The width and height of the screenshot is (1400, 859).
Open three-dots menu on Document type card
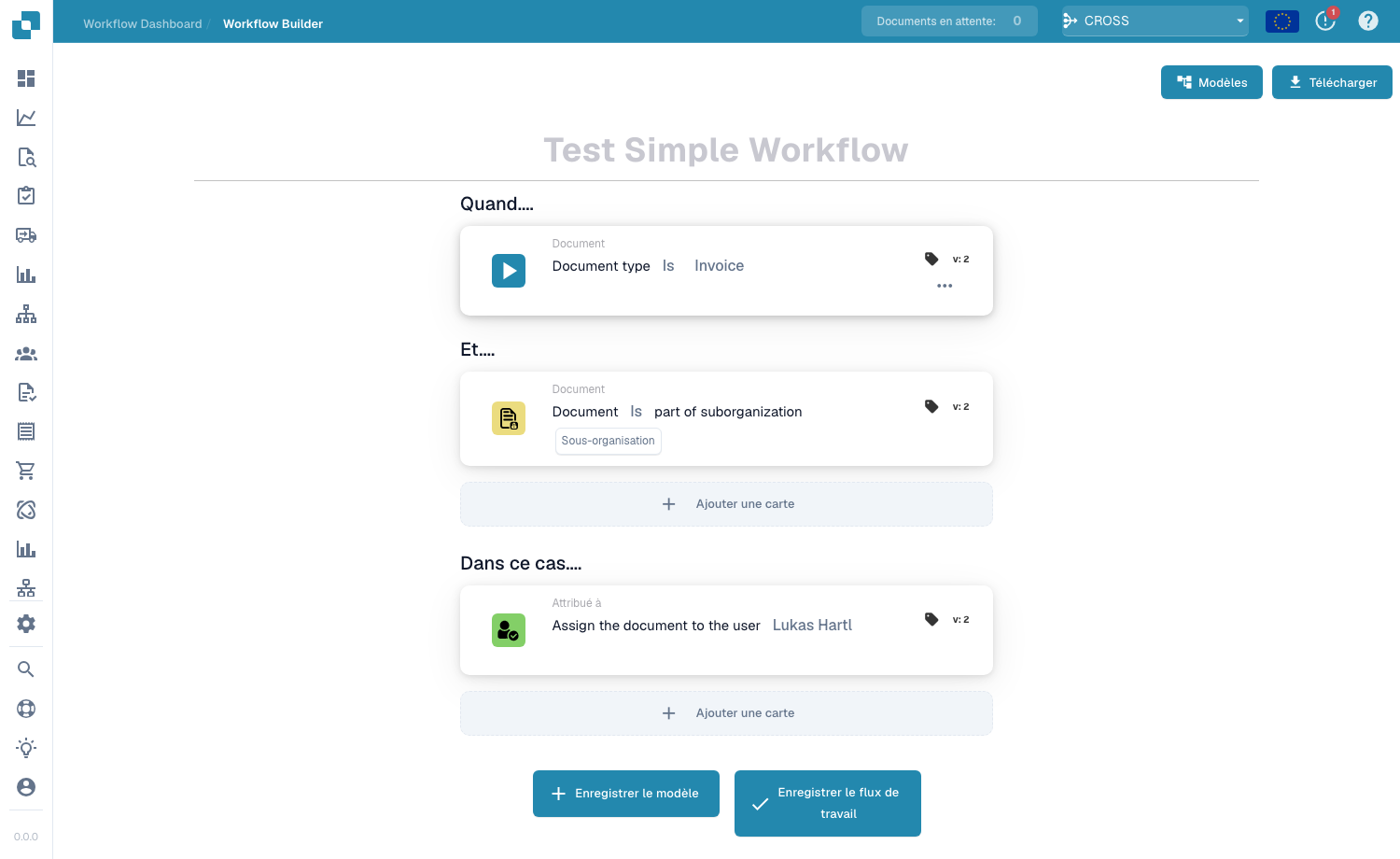point(945,286)
